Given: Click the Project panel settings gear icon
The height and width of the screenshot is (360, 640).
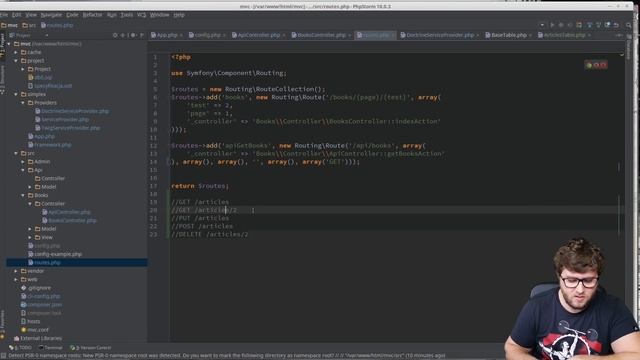Looking at the screenshot, I should 133,35.
